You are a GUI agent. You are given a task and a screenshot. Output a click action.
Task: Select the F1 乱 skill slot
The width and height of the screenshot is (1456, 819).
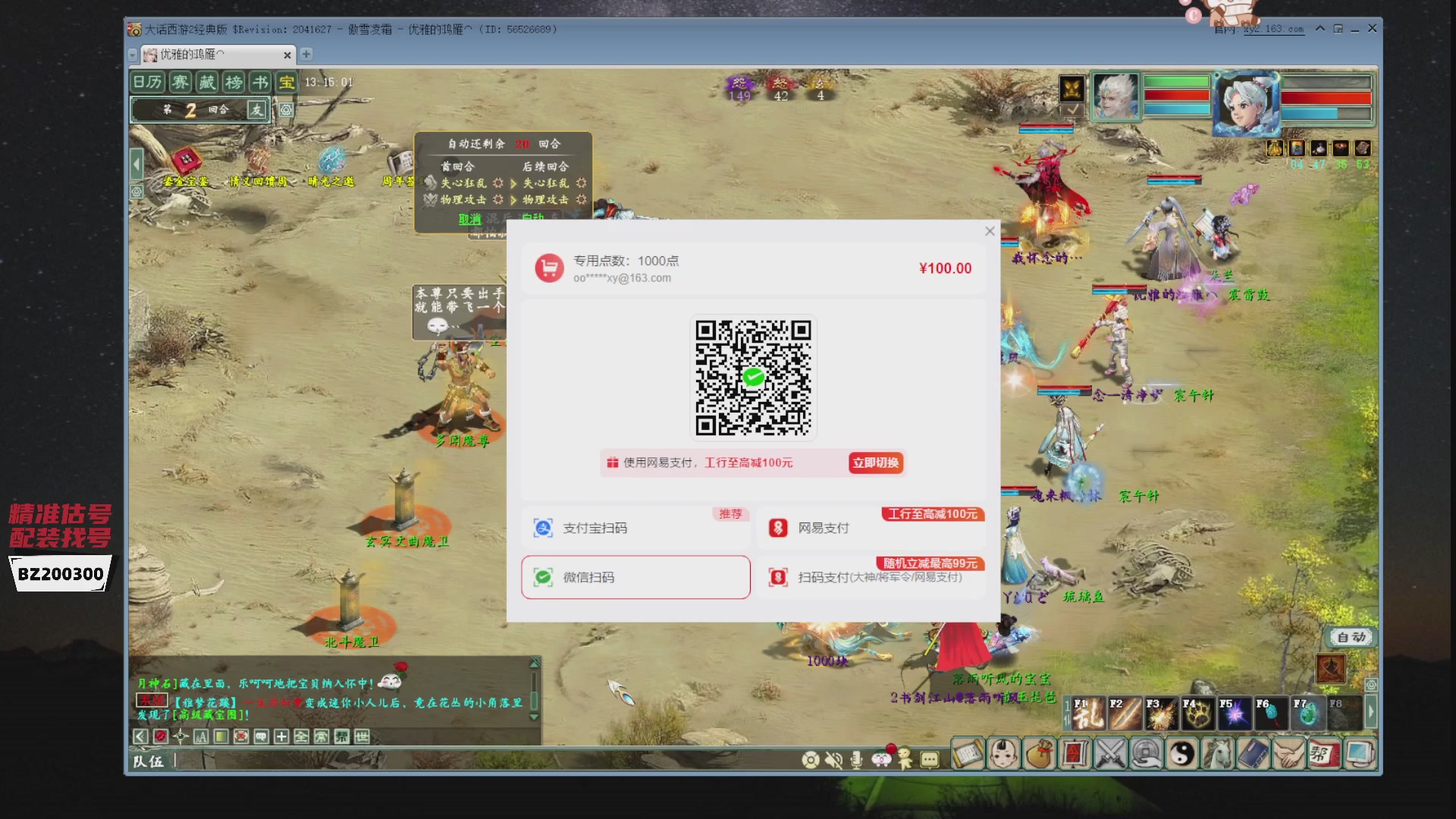(x=1087, y=714)
